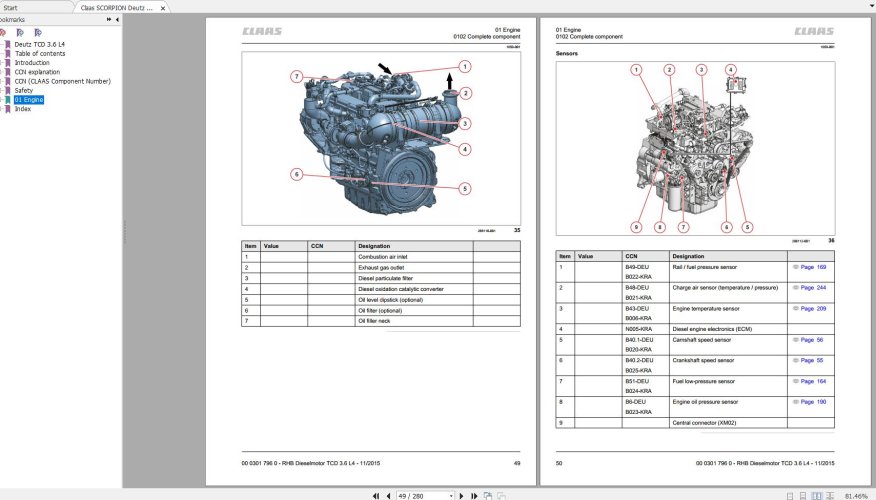Click the 'Oil filter (optional)' table cell

[x=414, y=311]
